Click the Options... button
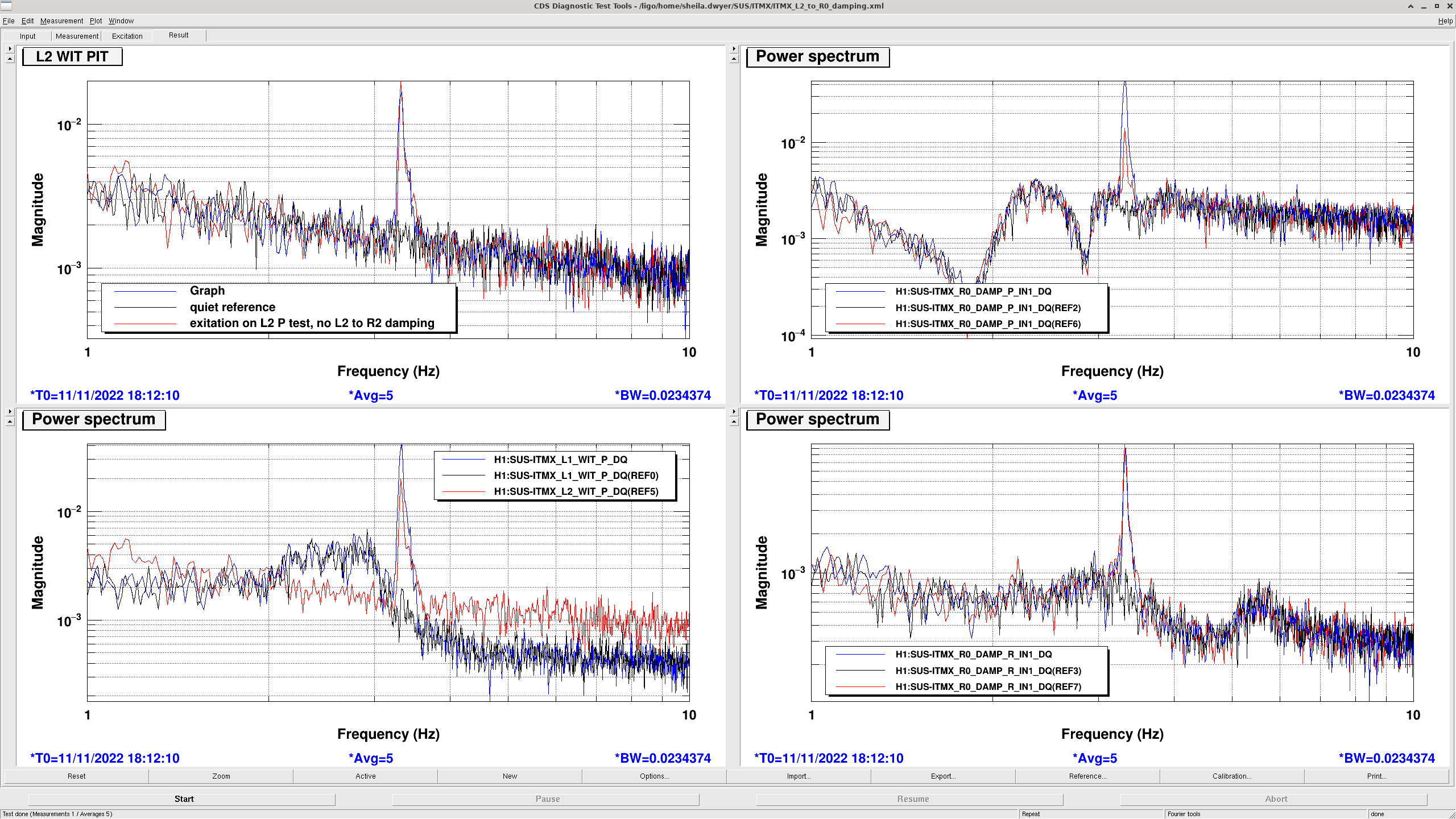 (x=654, y=776)
